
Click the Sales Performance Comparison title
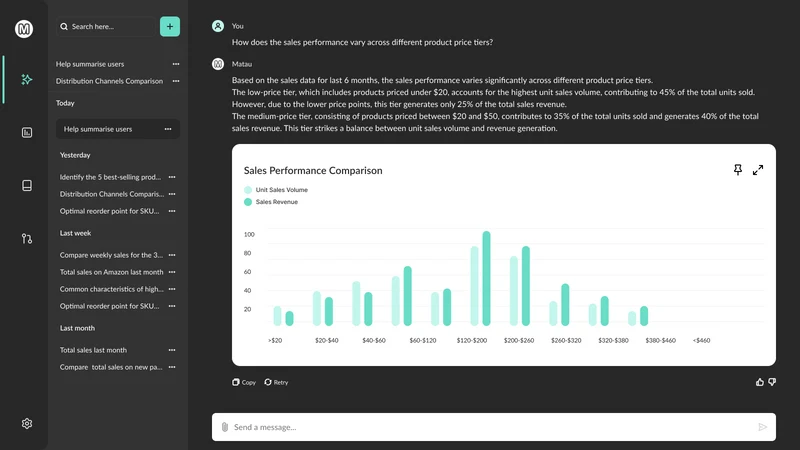coord(313,170)
